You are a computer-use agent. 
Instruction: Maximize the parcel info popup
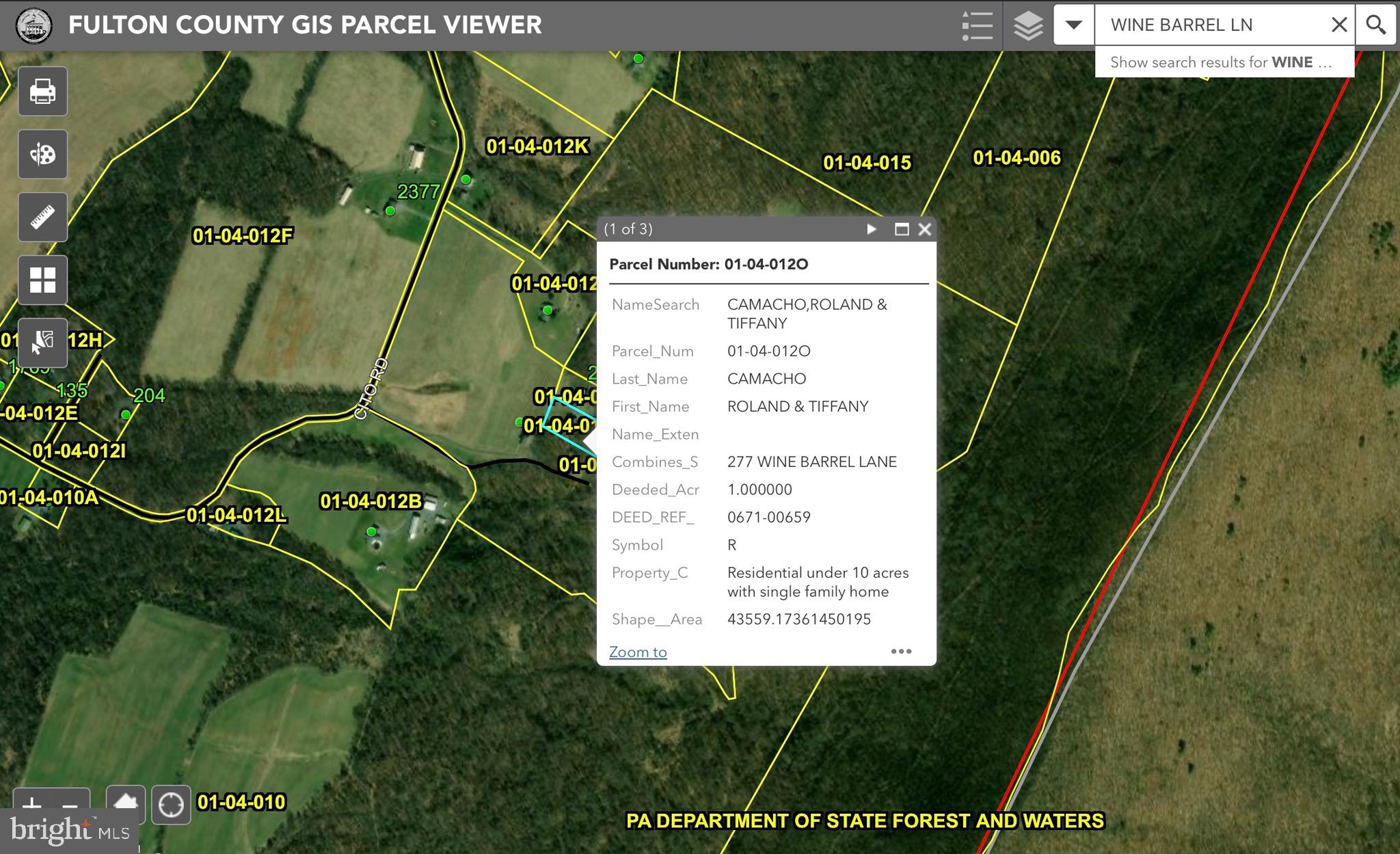pyautogui.click(x=902, y=229)
